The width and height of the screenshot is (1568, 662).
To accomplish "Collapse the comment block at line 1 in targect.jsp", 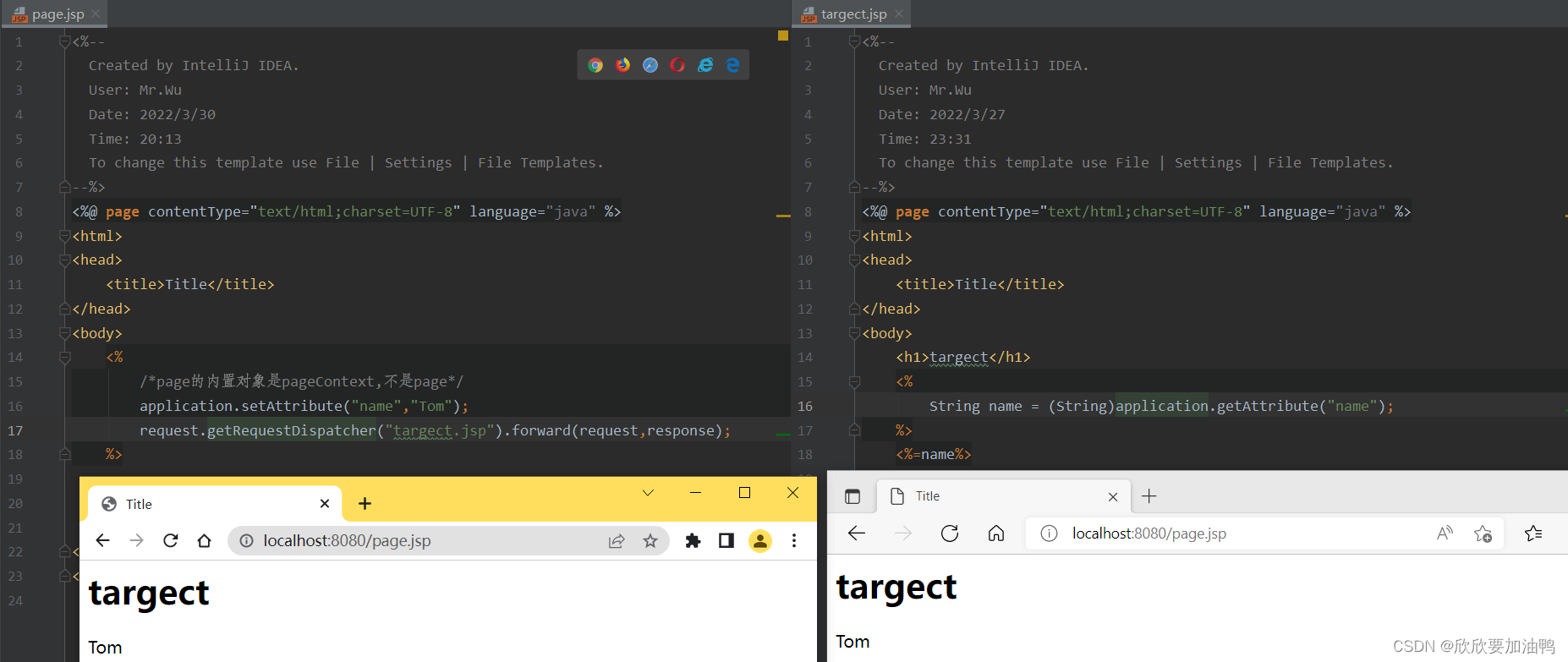I will (x=854, y=41).
